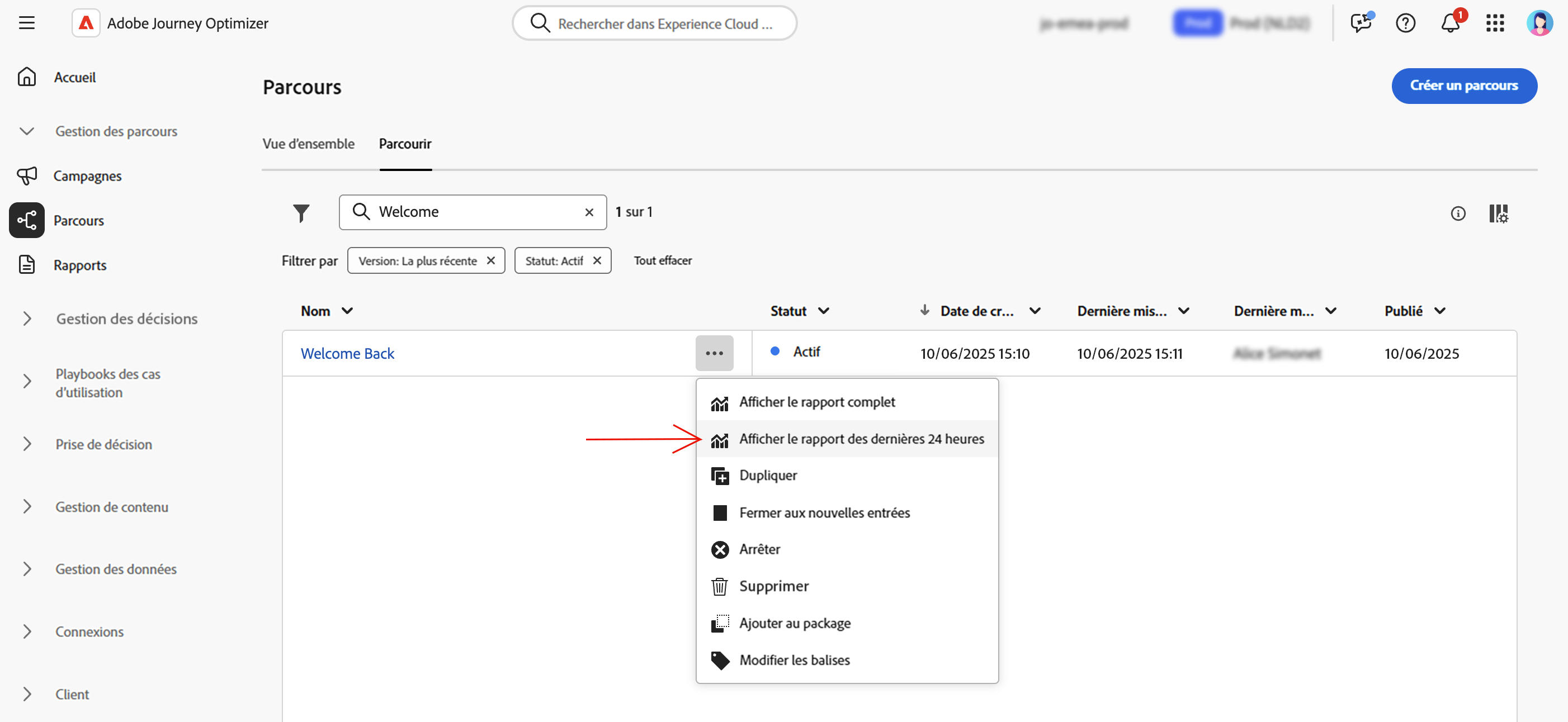Open the hamburger navigation menu
The width and height of the screenshot is (1568, 722).
pyautogui.click(x=27, y=23)
